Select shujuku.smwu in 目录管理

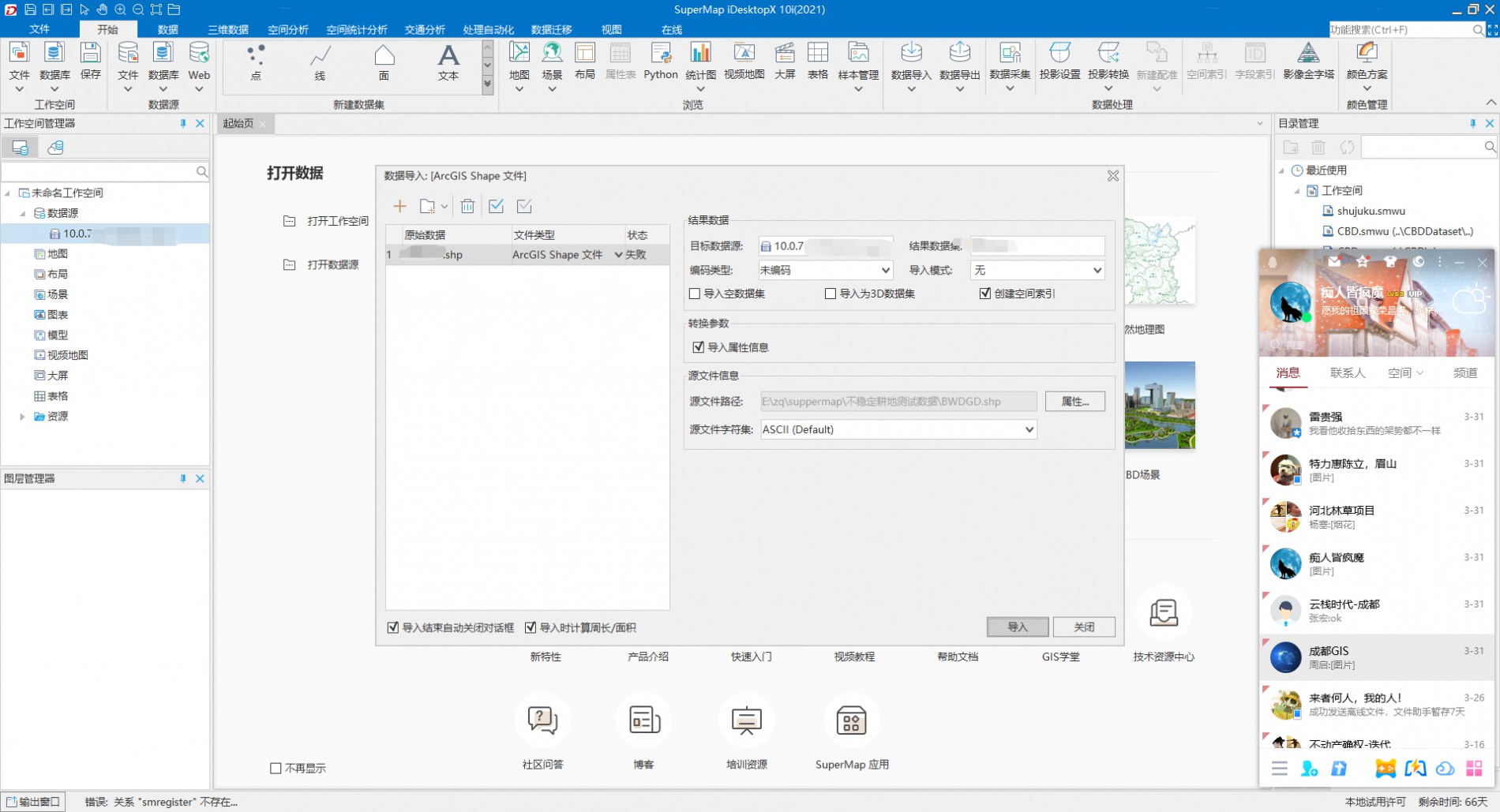[x=1371, y=211]
